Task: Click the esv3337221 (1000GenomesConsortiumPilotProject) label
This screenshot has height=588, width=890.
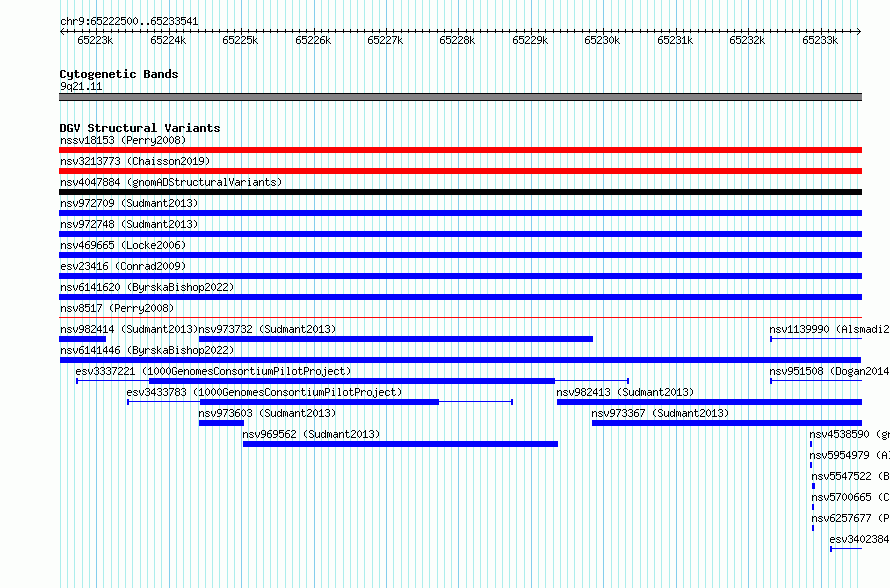Action: click(x=213, y=371)
